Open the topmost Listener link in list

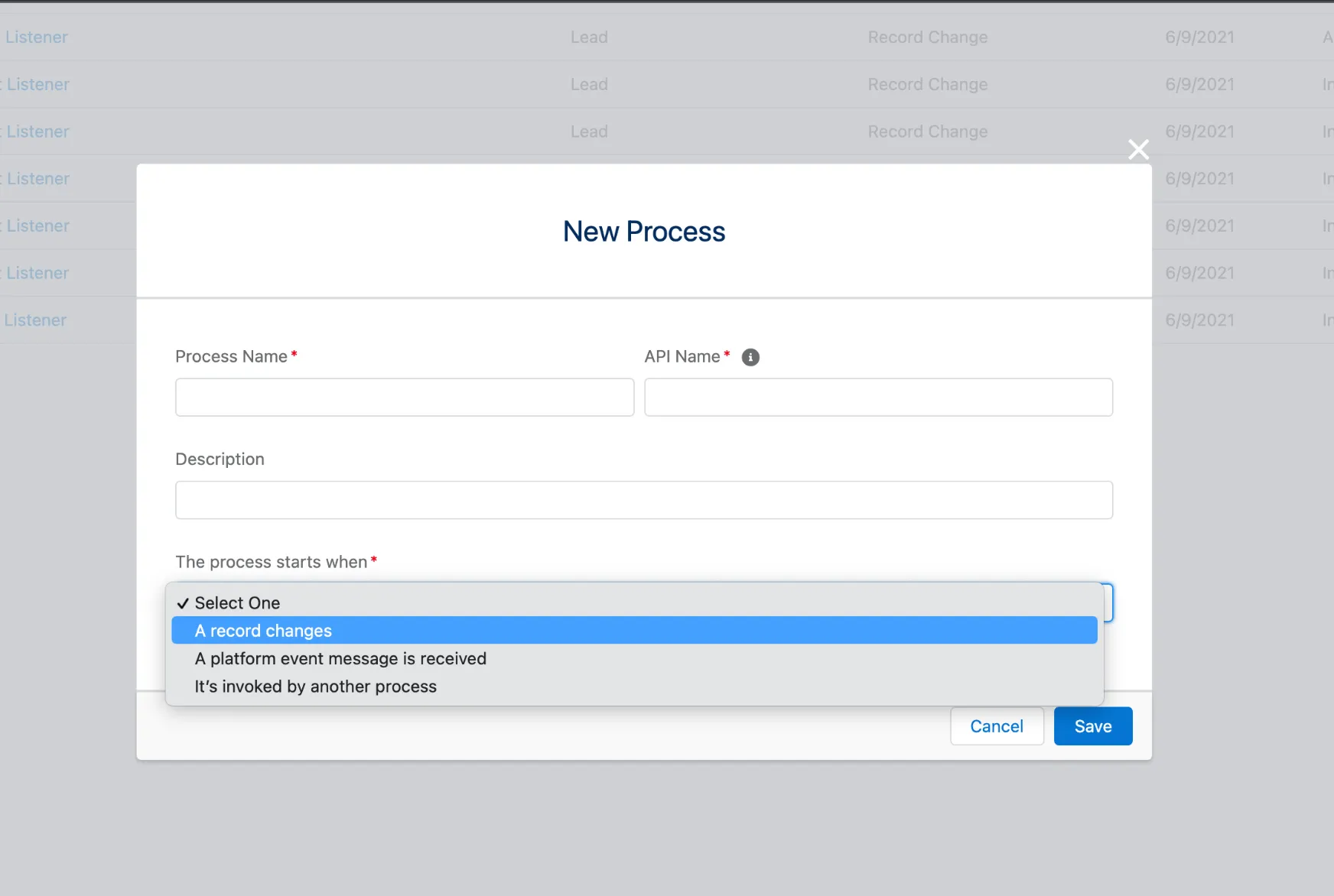37,37
